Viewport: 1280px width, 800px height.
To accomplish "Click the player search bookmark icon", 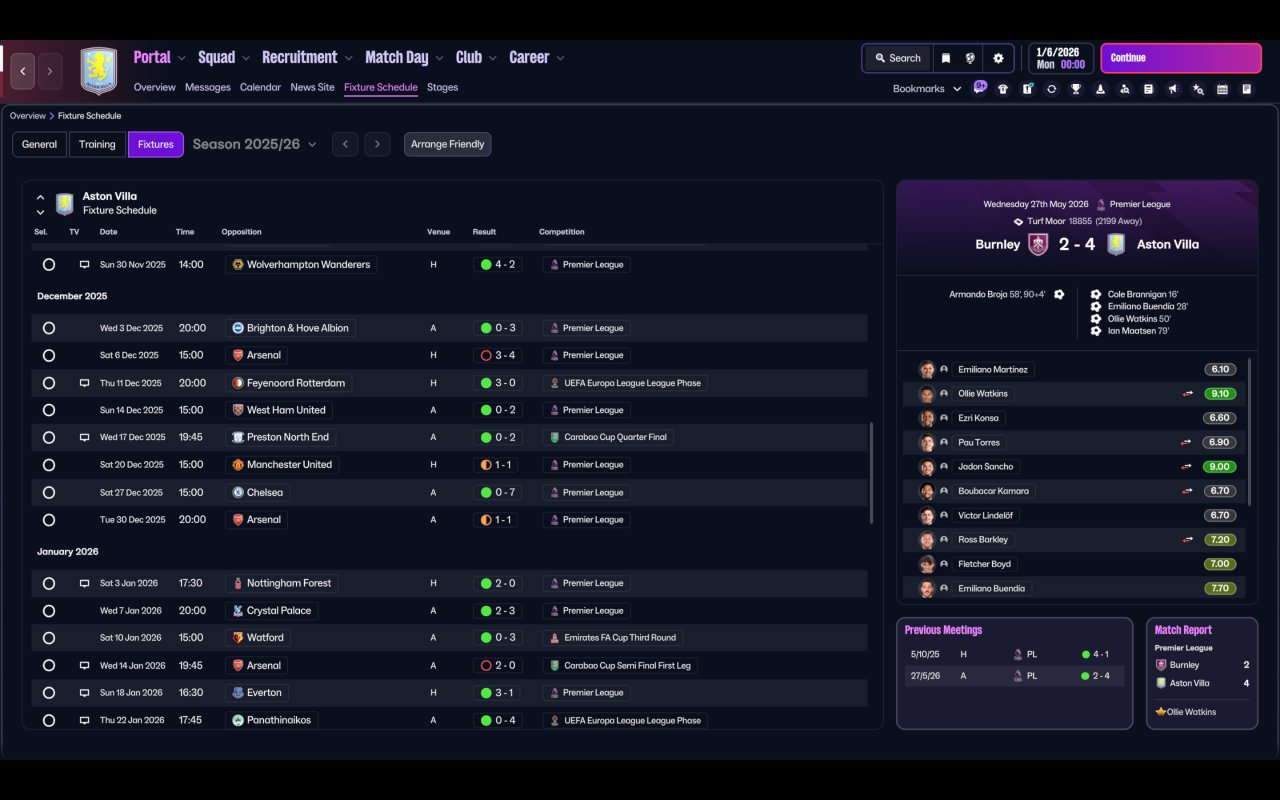I will click(1125, 89).
